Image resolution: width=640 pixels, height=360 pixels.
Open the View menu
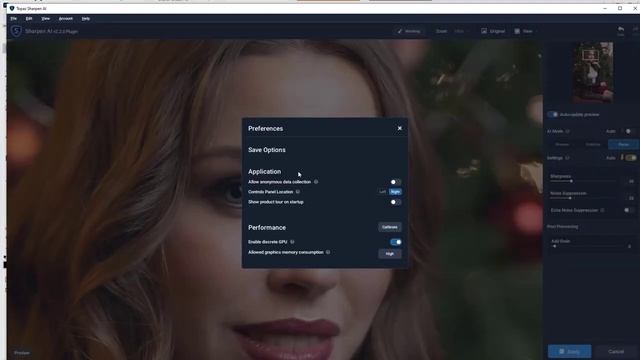point(45,19)
